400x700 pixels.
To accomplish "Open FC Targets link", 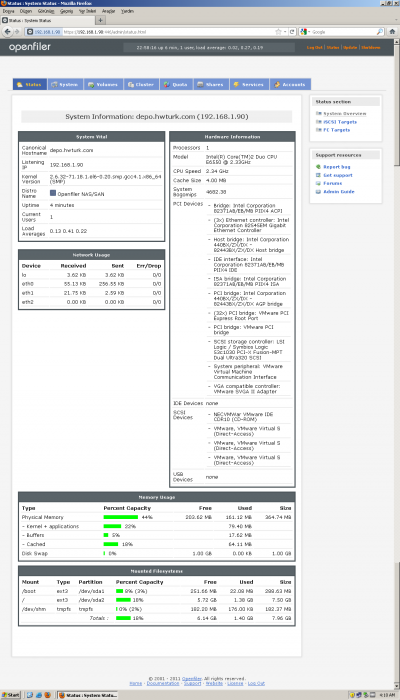I will (337, 130).
